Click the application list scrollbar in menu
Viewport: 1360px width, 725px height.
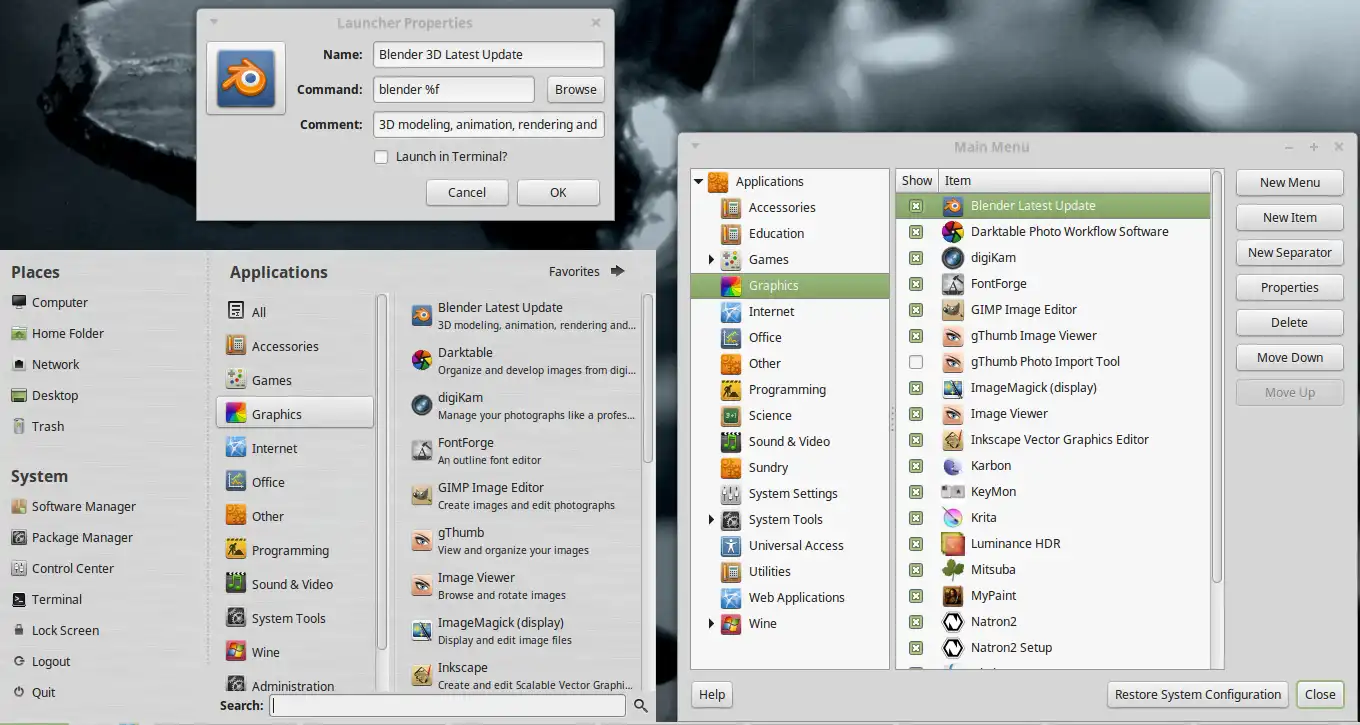pyautogui.click(x=648, y=378)
